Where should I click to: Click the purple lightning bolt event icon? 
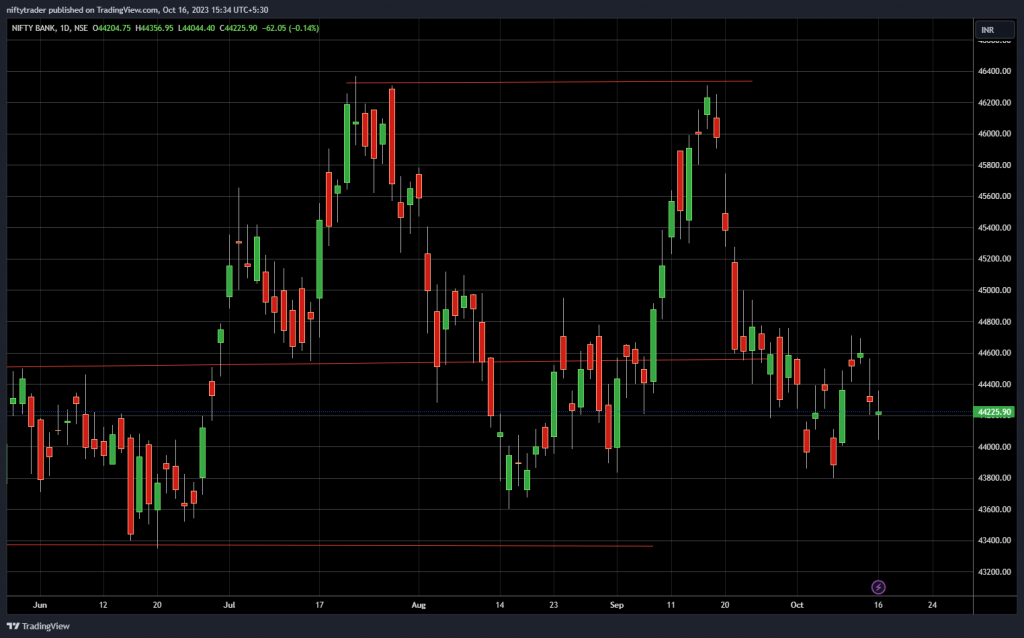click(878, 587)
